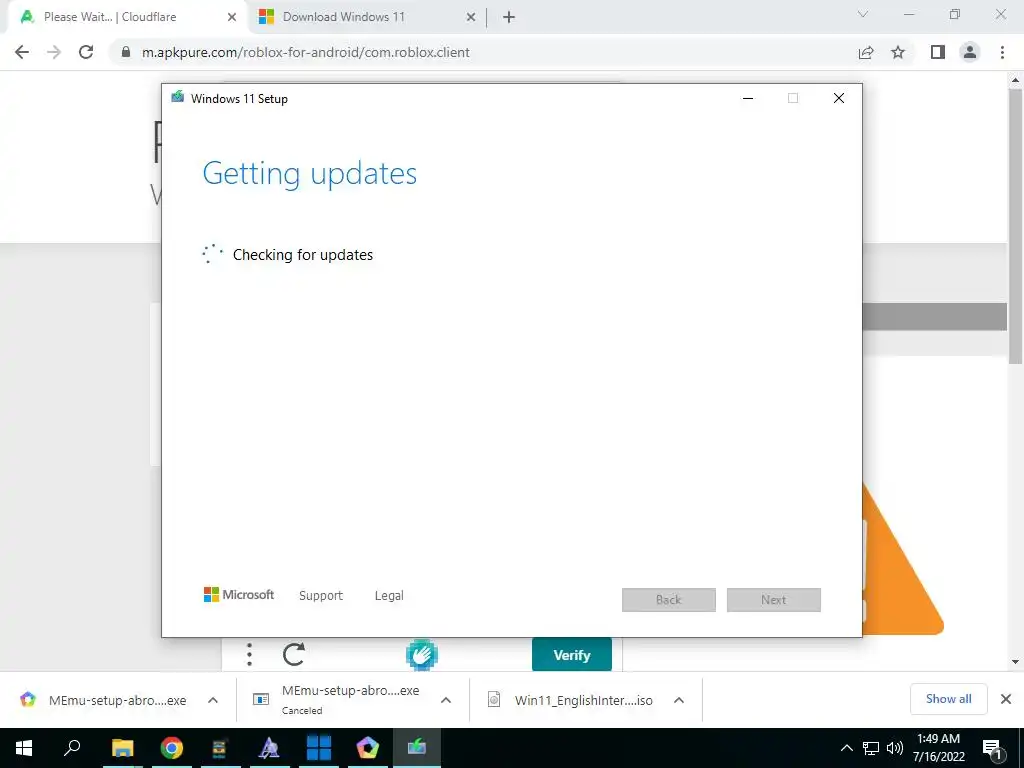Click the blue Windows 11 logo taskbar icon

tap(319, 748)
